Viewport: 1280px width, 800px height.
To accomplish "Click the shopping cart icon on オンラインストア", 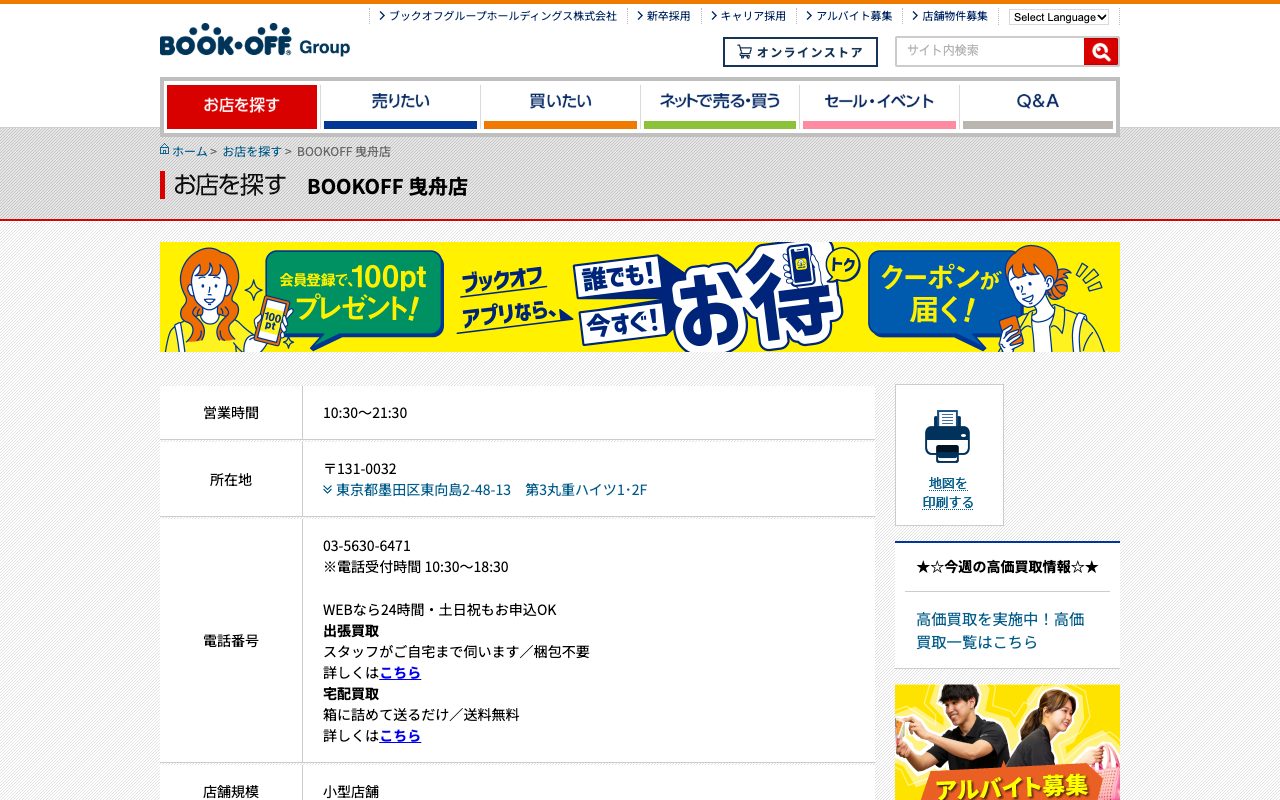I will (744, 52).
